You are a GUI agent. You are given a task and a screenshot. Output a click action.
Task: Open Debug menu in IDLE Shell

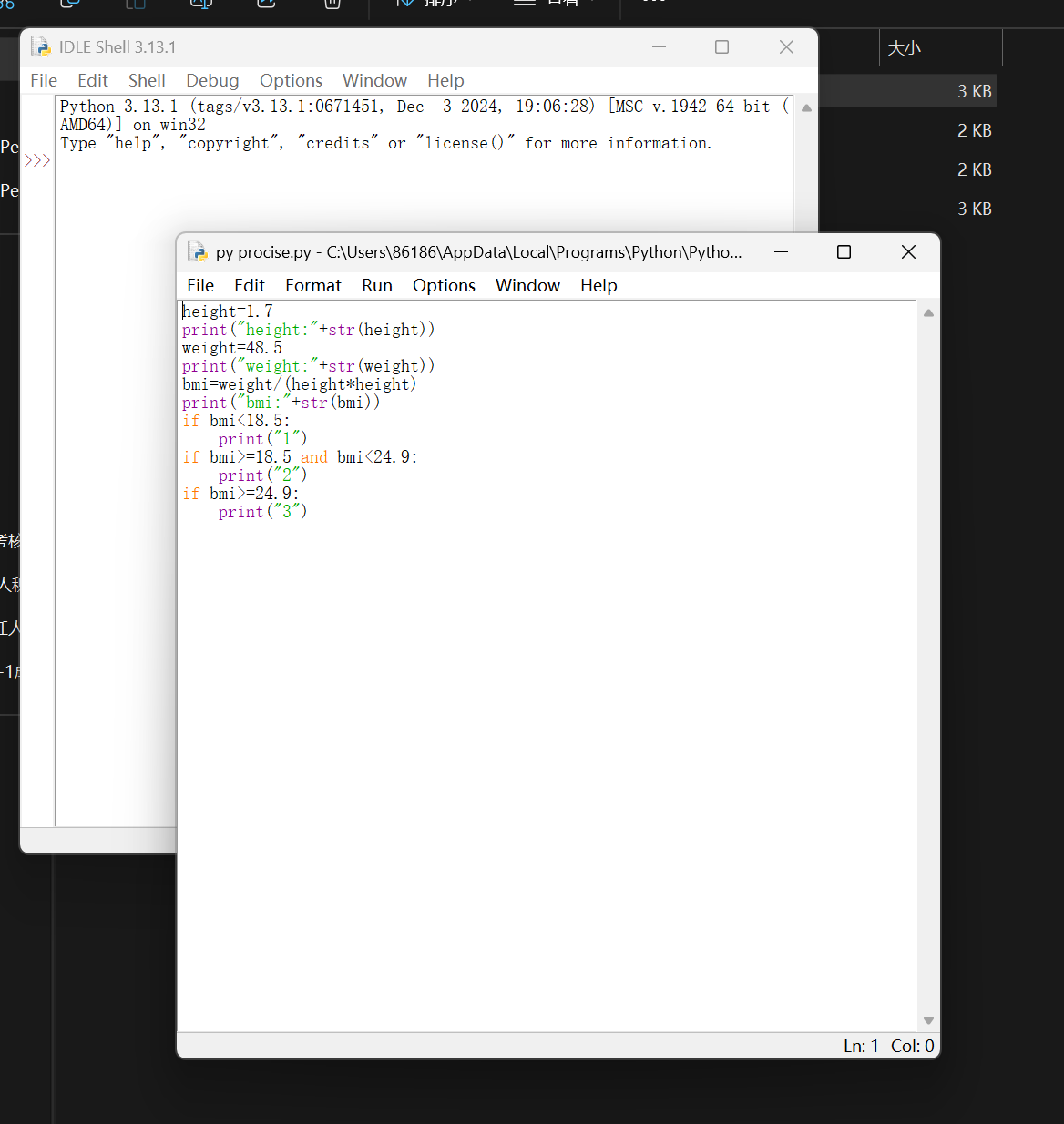pyautogui.click(x=212, y=80)
